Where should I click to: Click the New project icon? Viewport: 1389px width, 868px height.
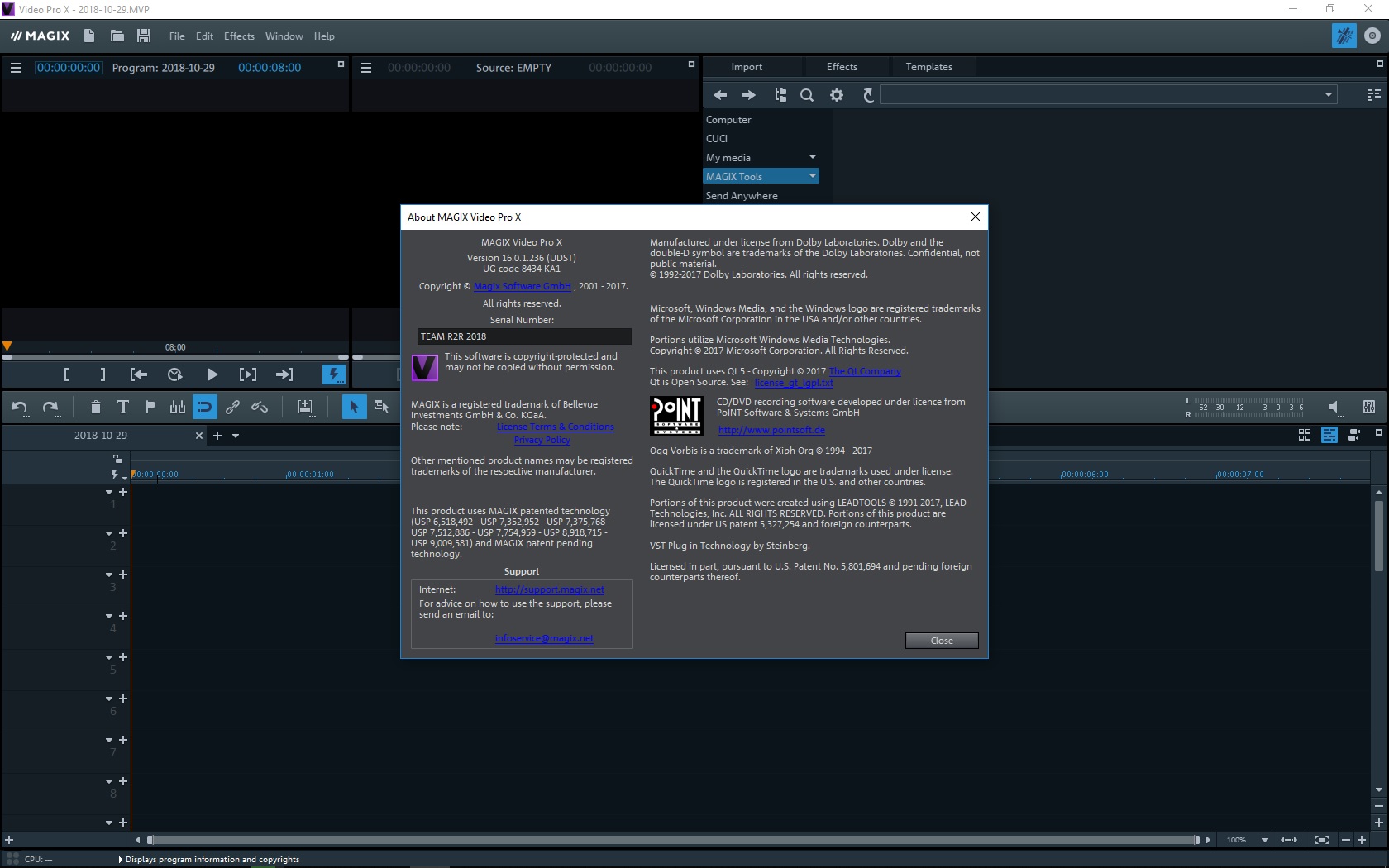pyautogui.click(x=89, y=36)
